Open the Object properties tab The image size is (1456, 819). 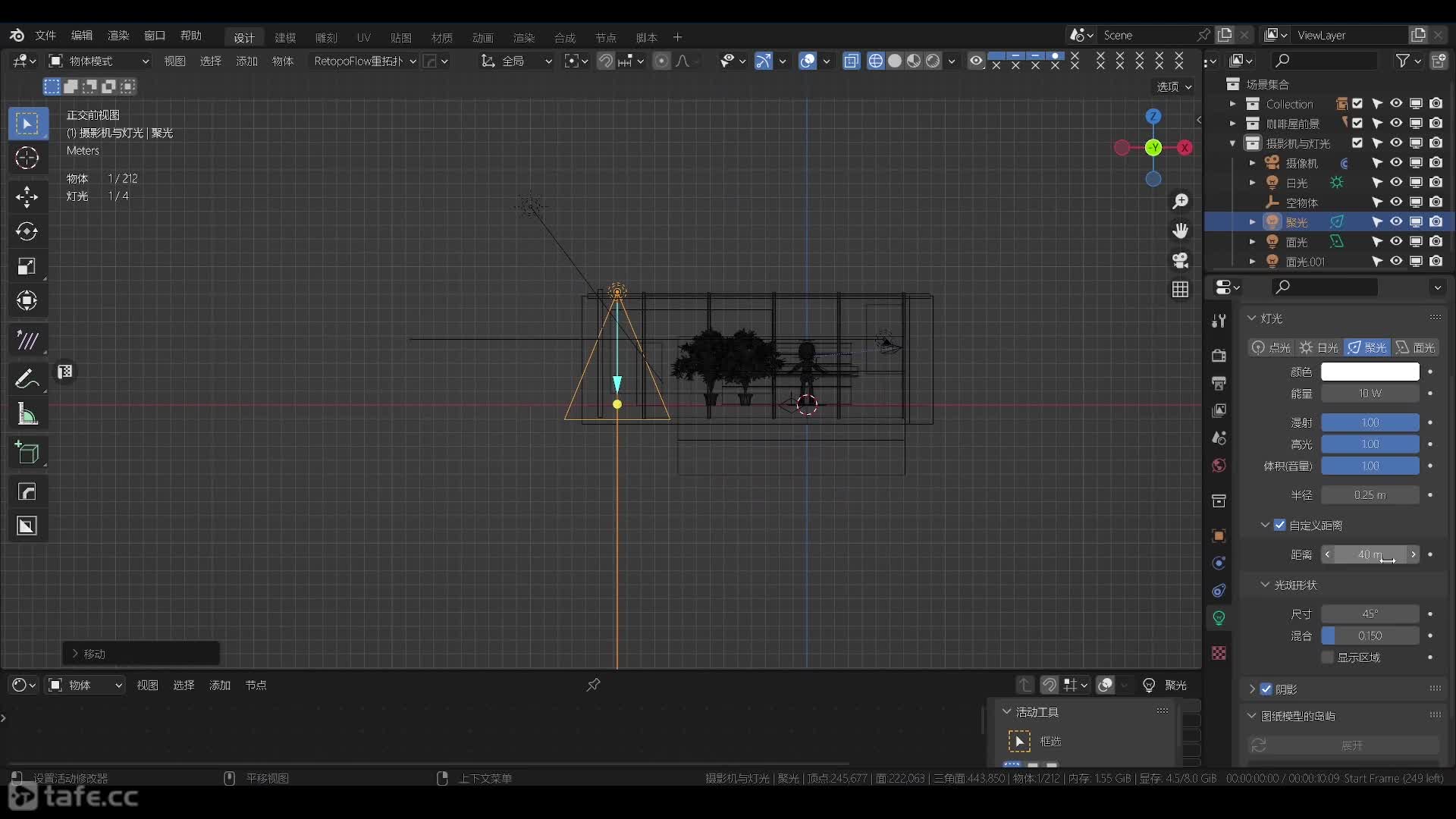pyautogui.click(x=1219, y=536)
